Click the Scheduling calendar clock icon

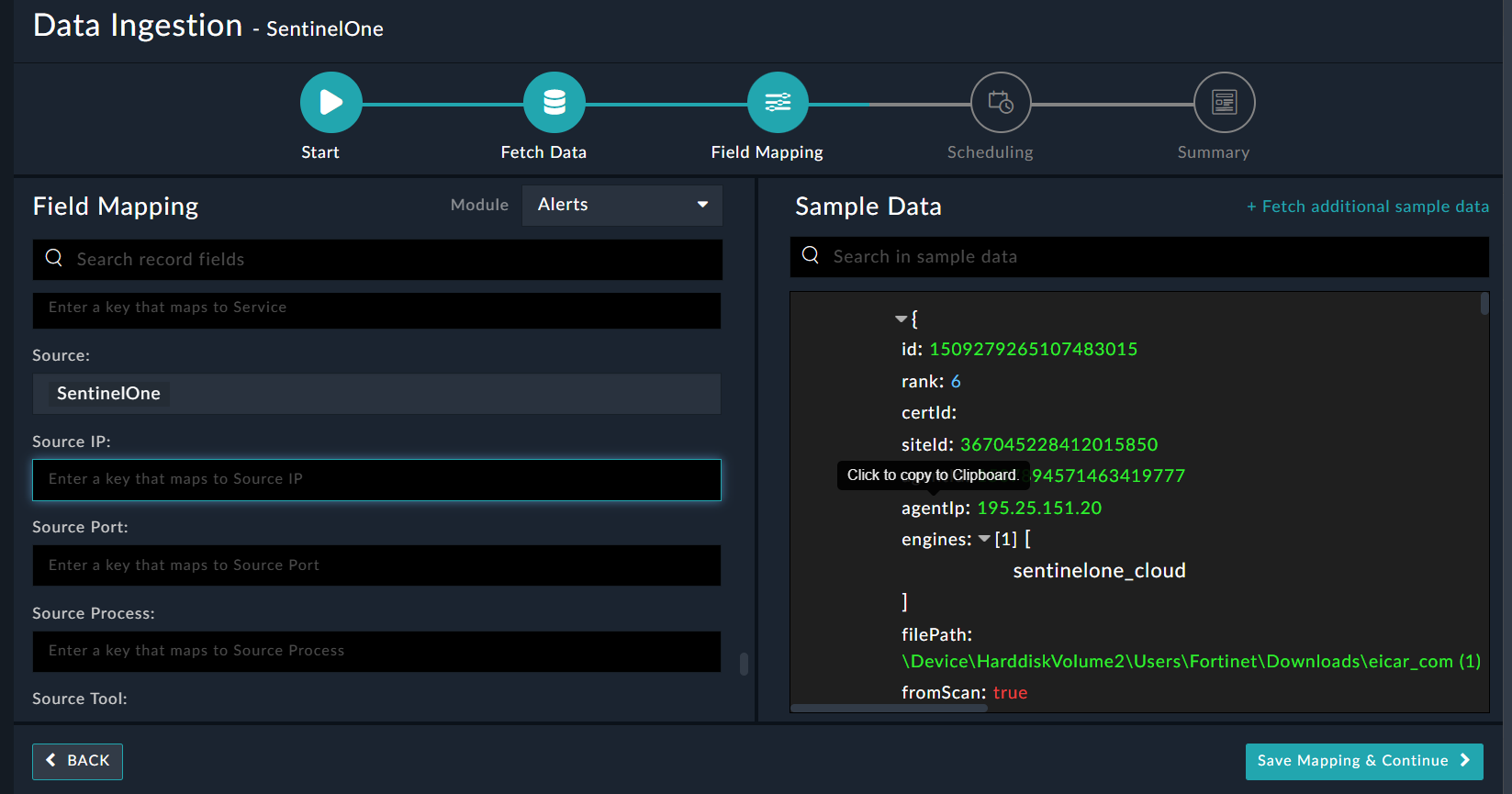coord(1001,102)
